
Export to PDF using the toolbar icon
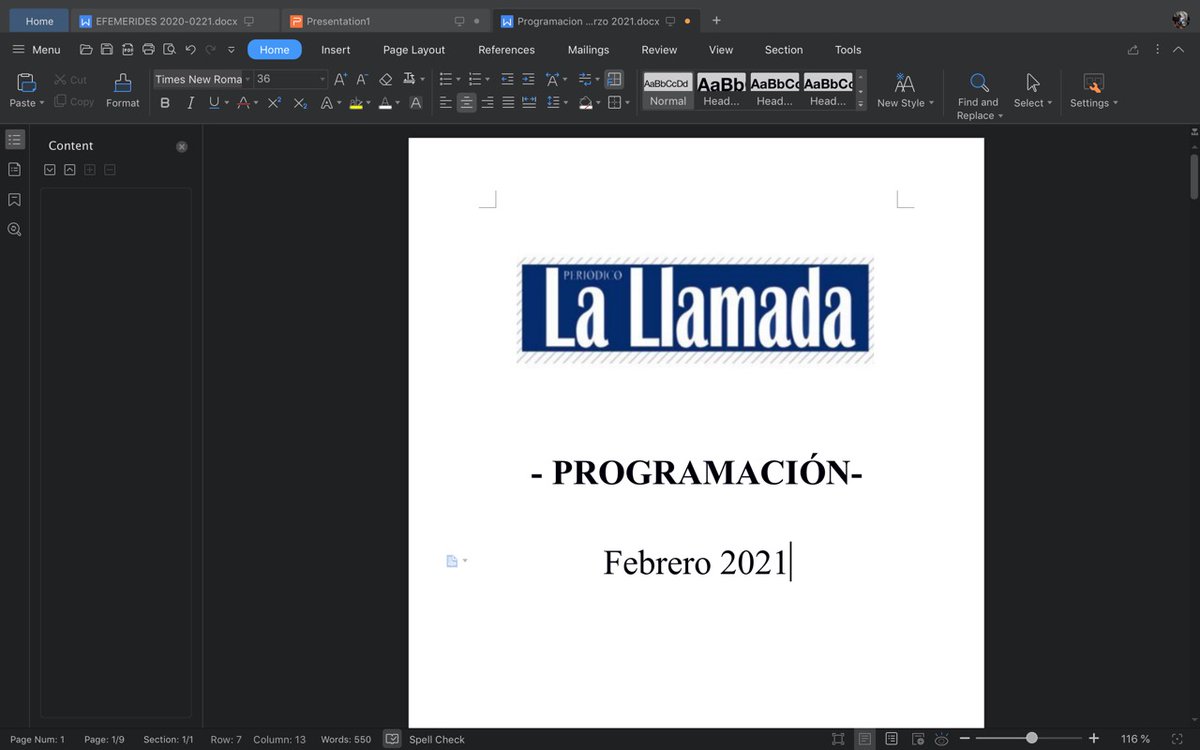[128, 50]
